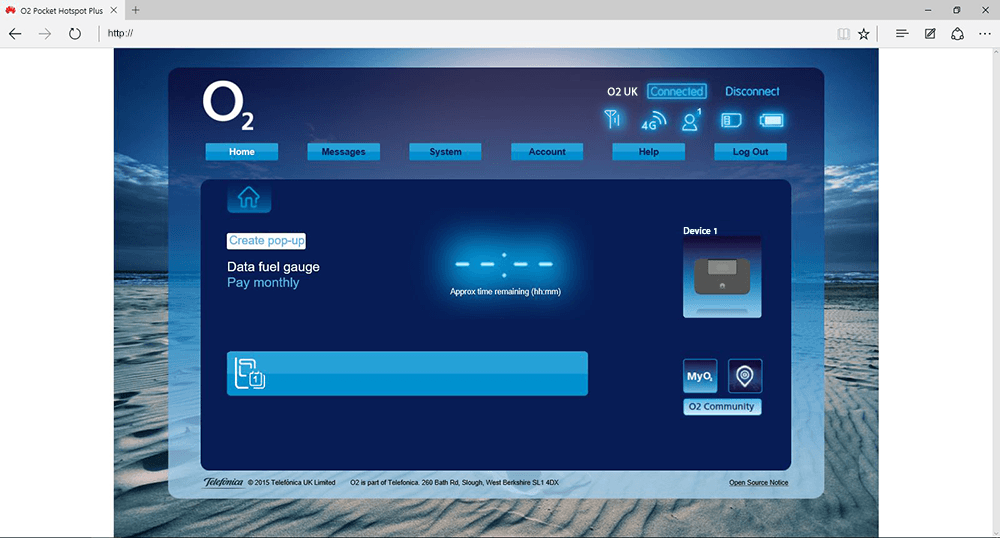Open the Help menu
The image size is (1000, 538).
(x=649, y=152)
